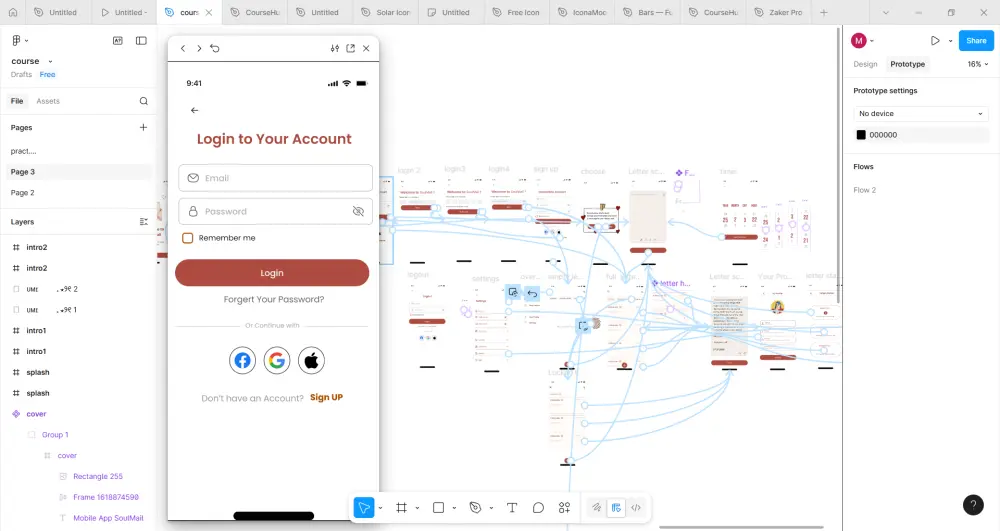Select the Pen tool
Image resolution: width=1000 pixels, height=531 pixels.
click(x=475, y=508)
